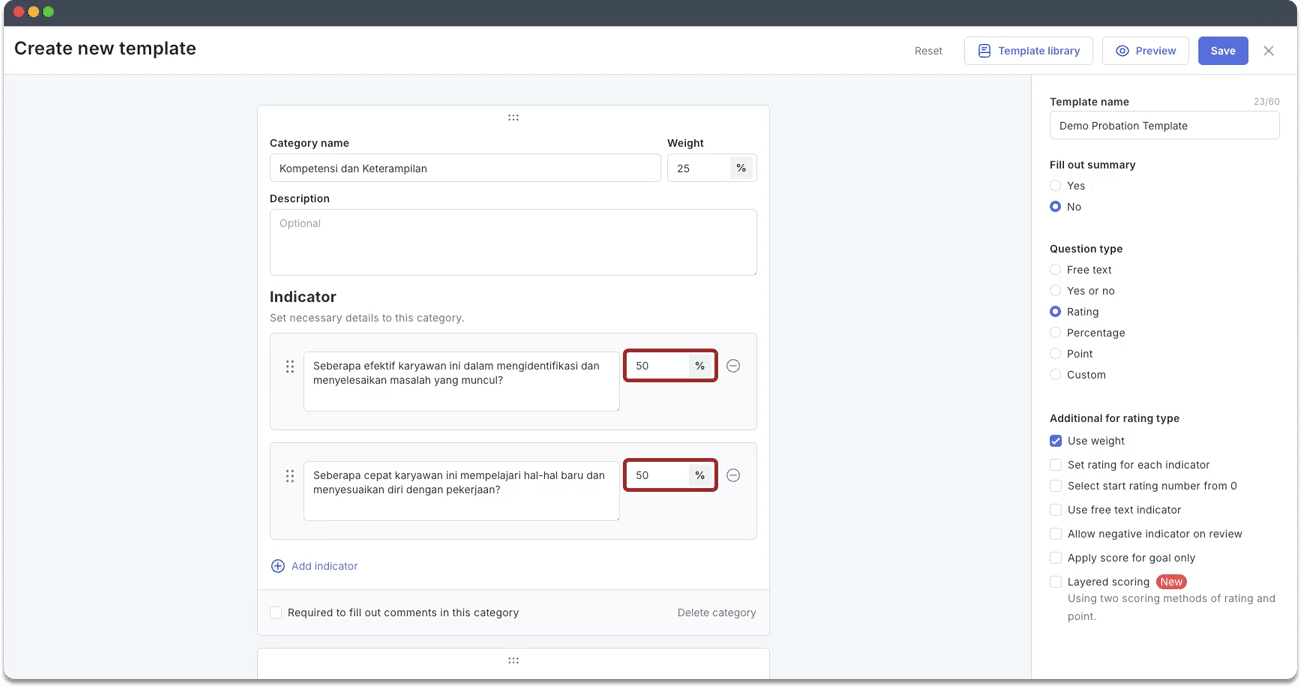Image resolution: width=1301 pixels, height=687 pixels.
Task: Grab the first indicator's drag handle
Action: 290,367
